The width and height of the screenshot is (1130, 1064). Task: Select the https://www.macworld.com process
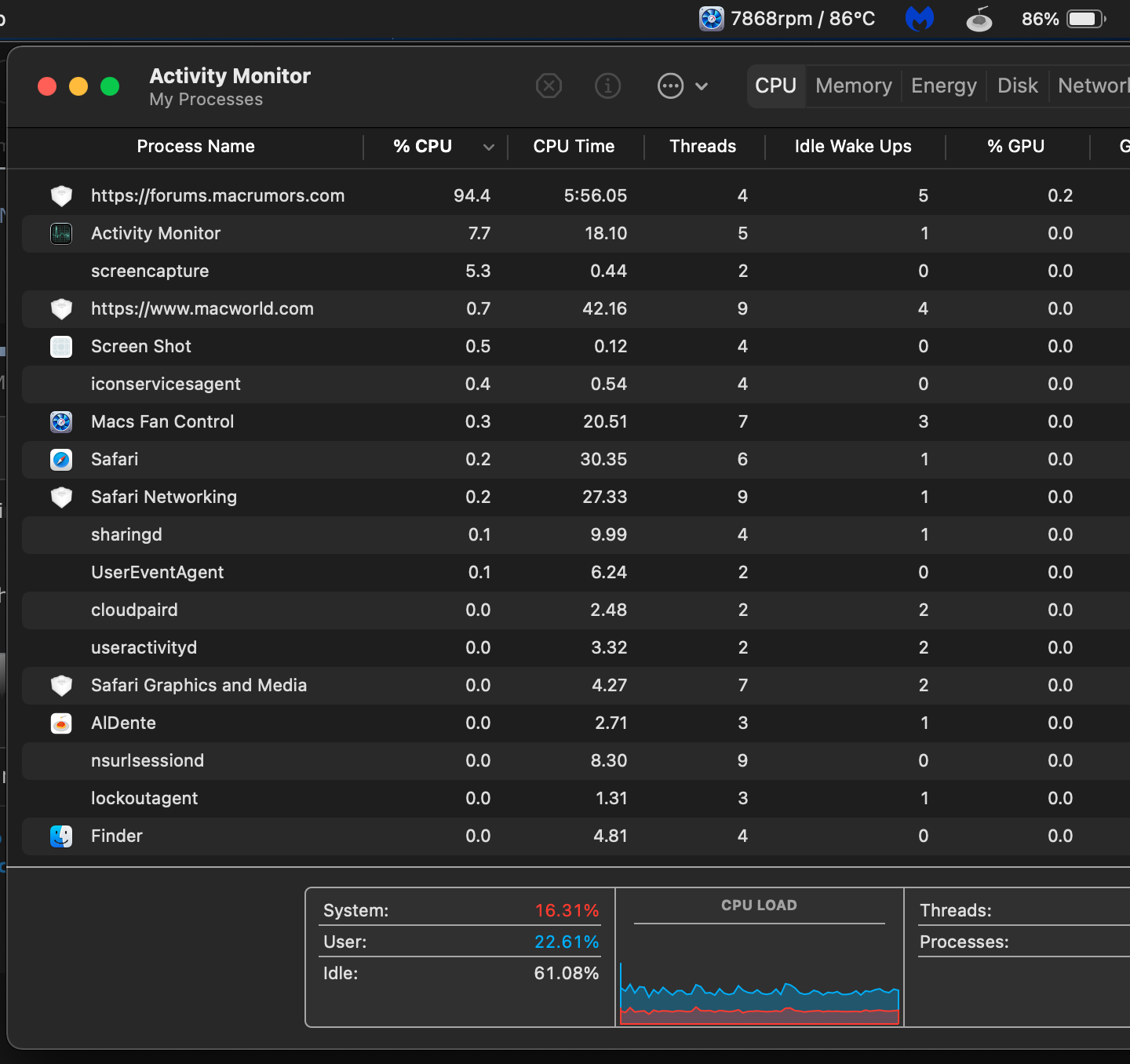click(x=576, y=308)
